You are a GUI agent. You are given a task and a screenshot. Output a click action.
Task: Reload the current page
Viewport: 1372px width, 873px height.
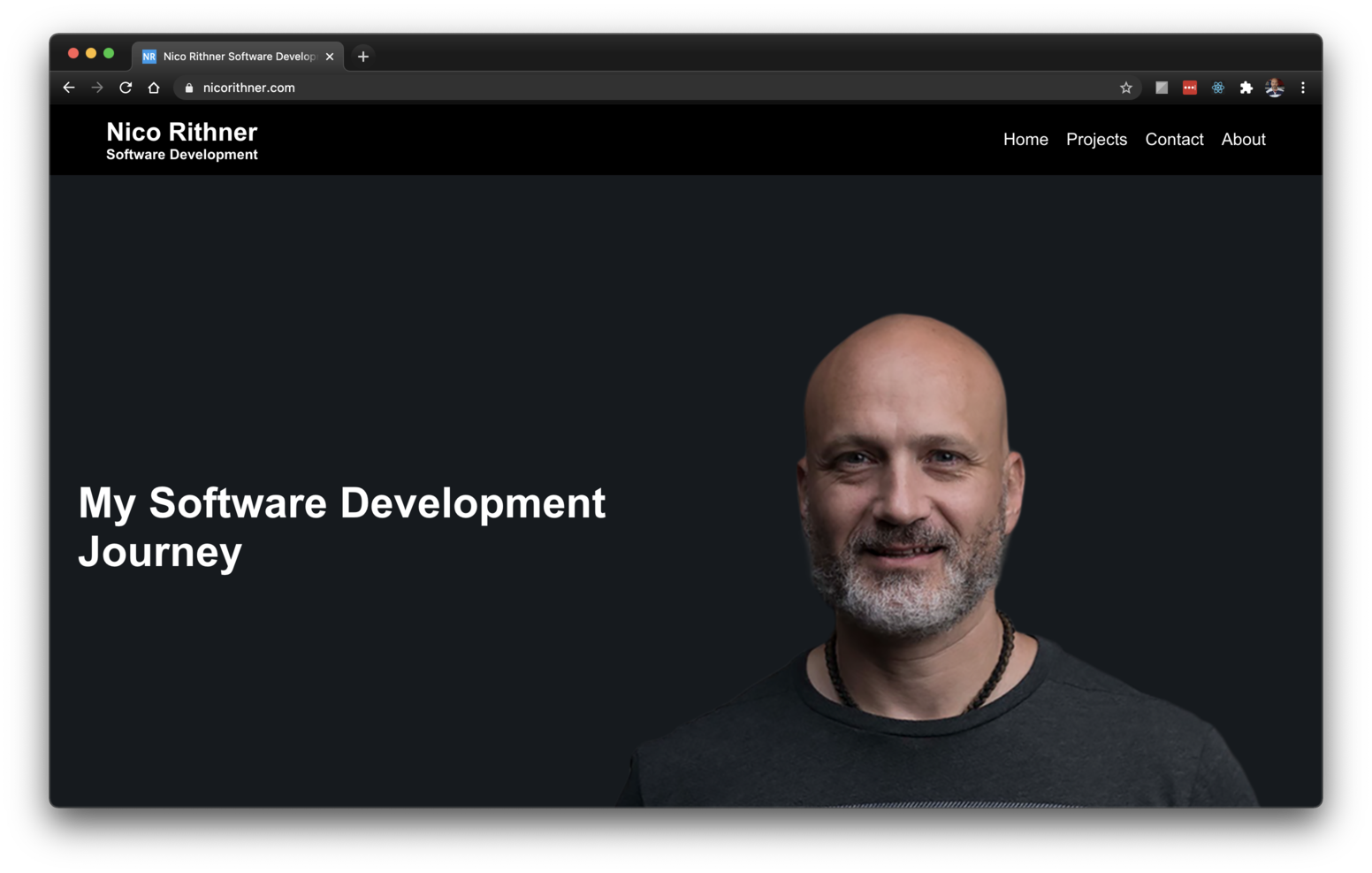(126, 87)
